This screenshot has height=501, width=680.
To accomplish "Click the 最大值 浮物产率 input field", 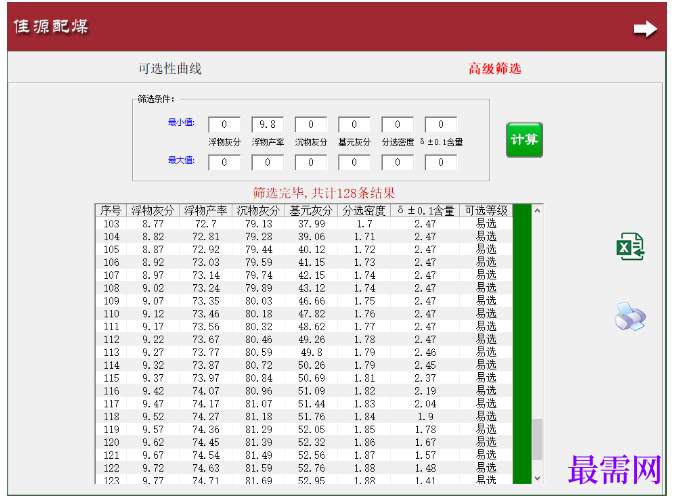I will [x=268, y=163].
